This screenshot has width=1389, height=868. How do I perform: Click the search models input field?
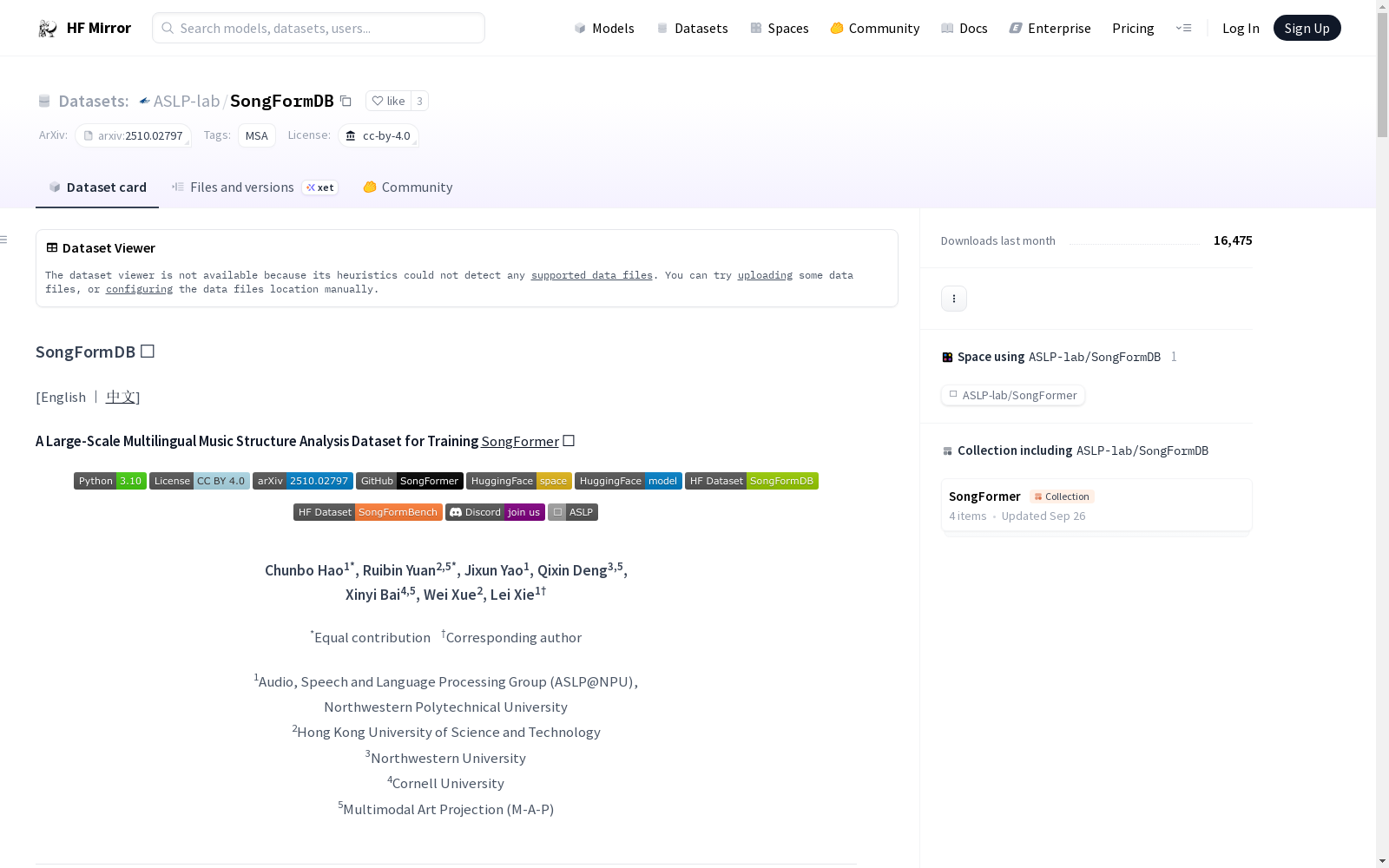(319, 28)
